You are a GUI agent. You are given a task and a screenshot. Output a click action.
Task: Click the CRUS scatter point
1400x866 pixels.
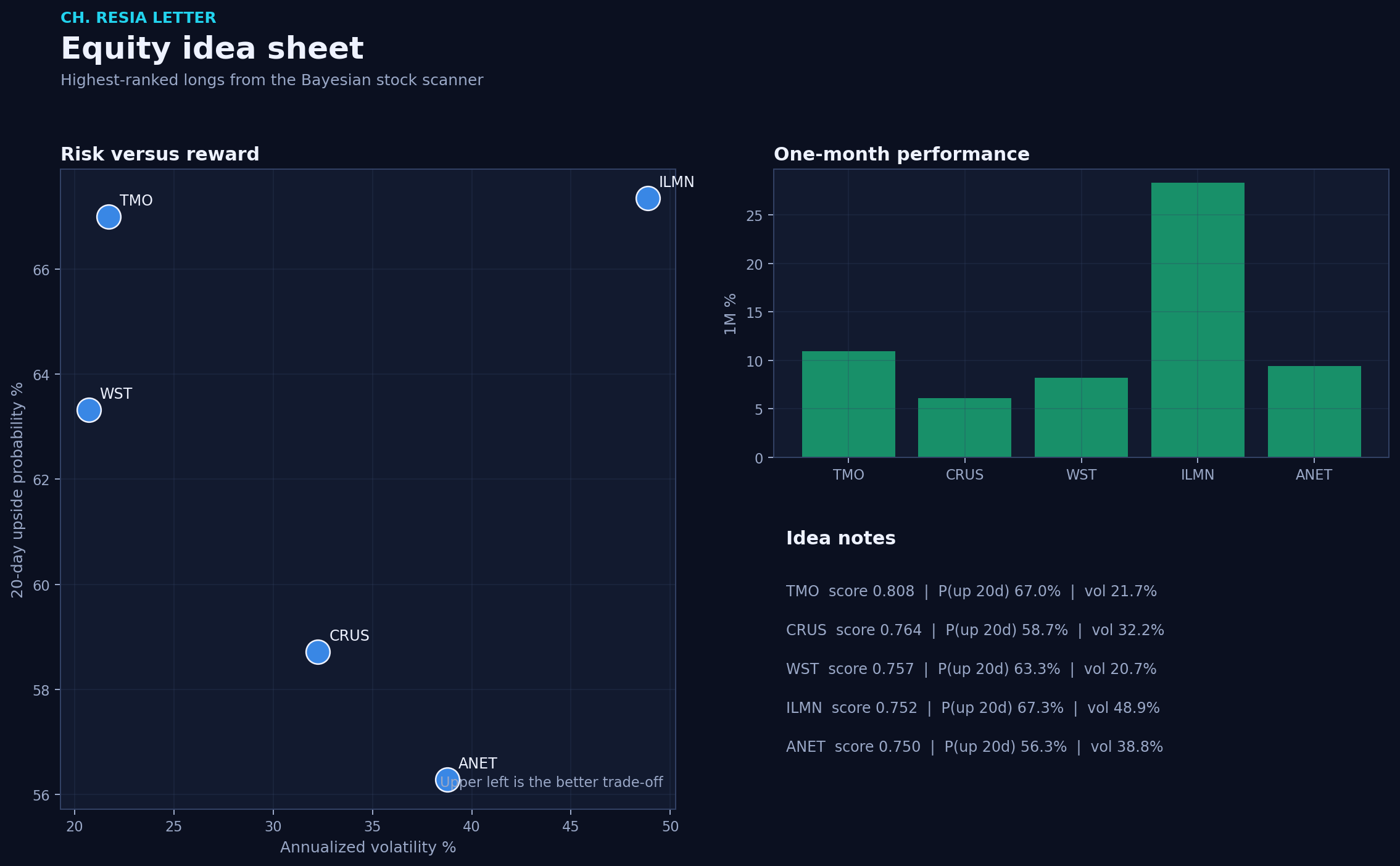point(318,652)
